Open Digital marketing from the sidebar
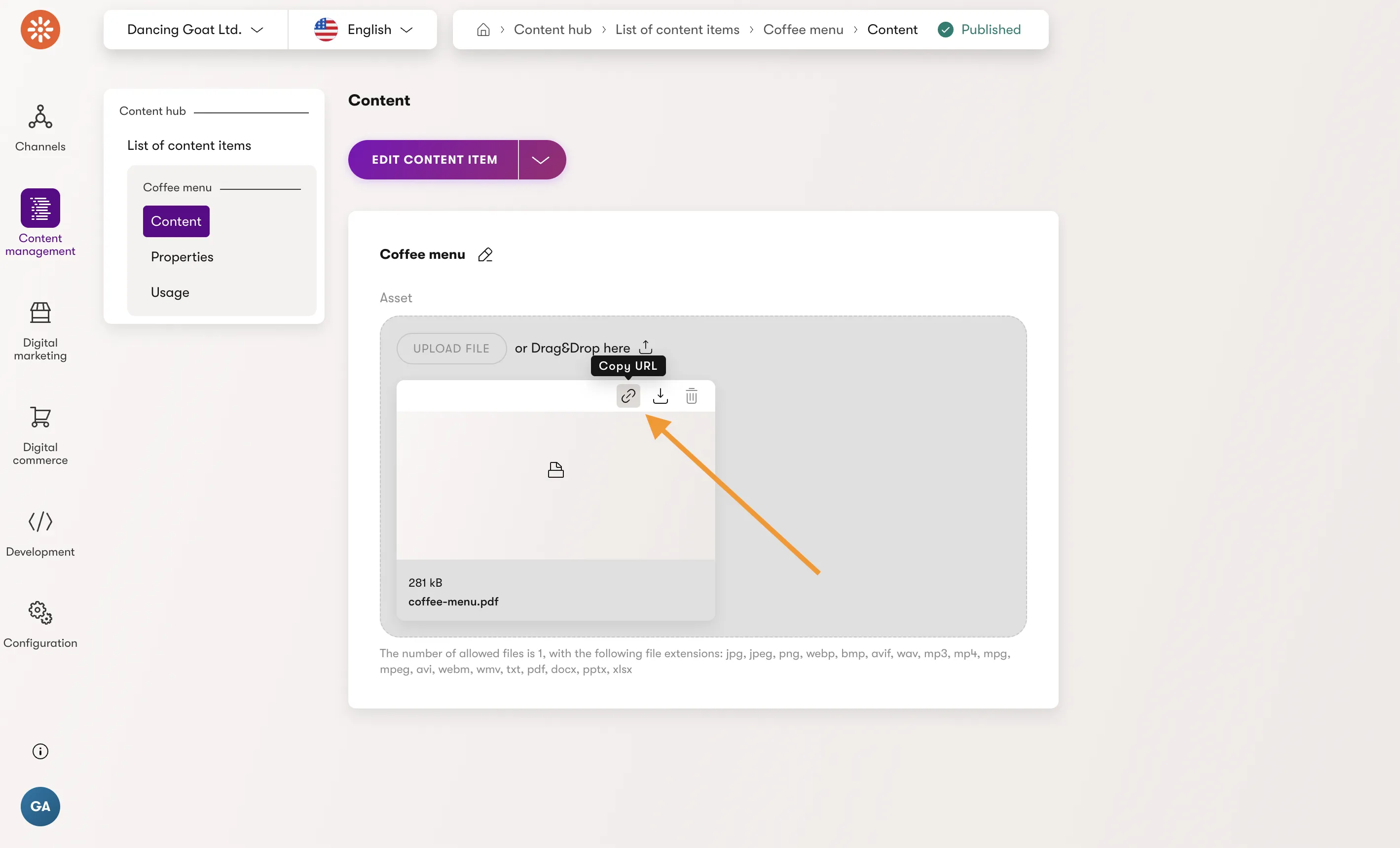The image size is (1400, 848). (40, 331)
